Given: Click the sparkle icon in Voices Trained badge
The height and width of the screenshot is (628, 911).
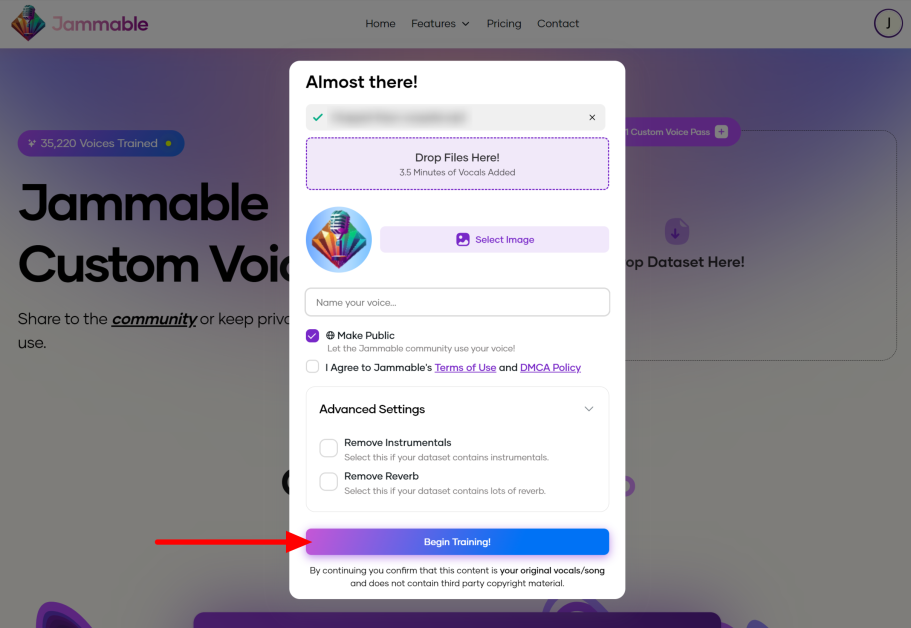Looking at the screenshot, I should tap(32, 143).
